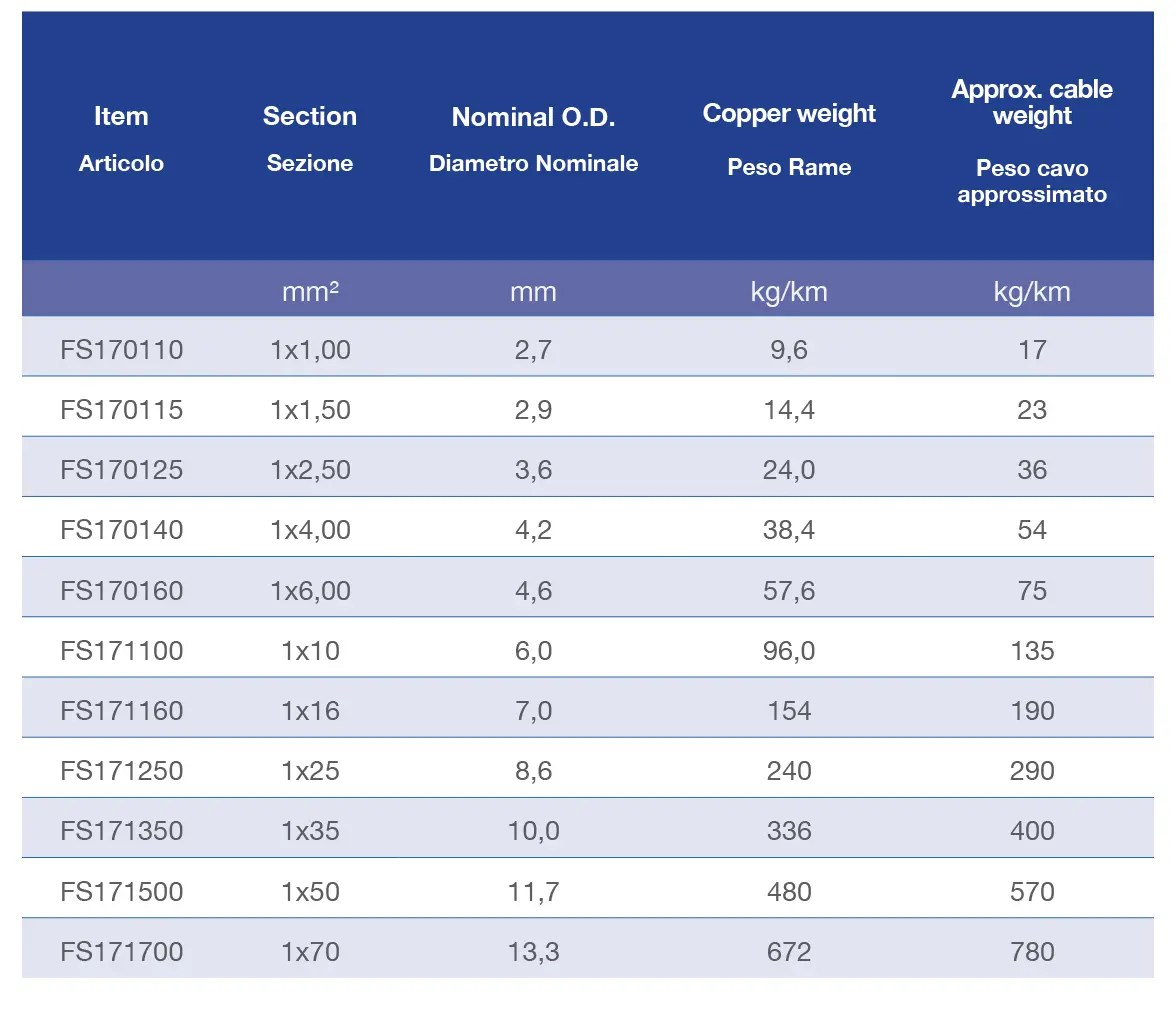Click nominal diameter value 8,6
This screenshot has width=1176, height=1014.
tap(533, 770)
